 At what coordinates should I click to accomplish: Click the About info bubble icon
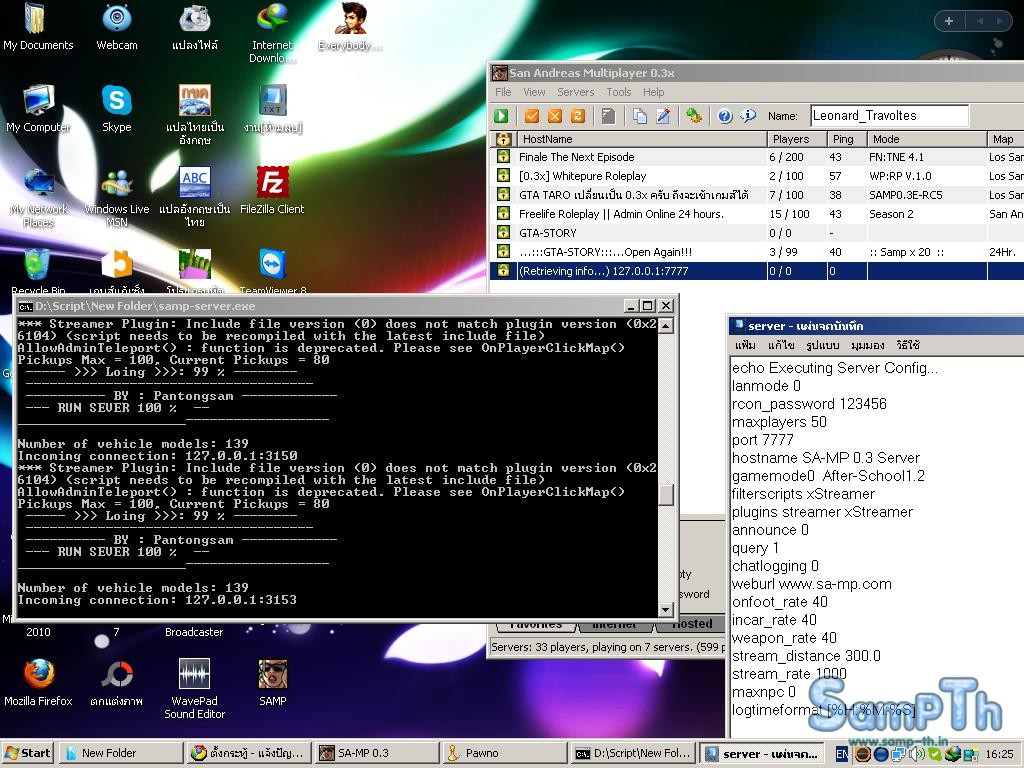[747, 116]
